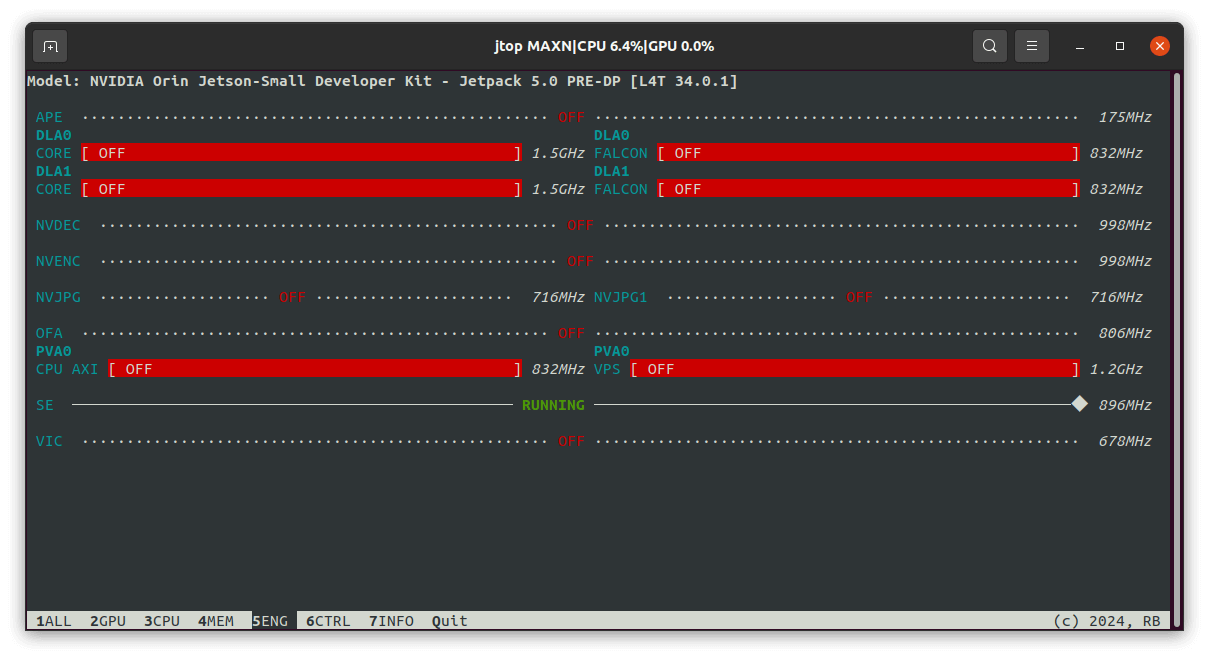Click the green RUNNING status
Screen dimensions: 1209x659
(553, 405)
